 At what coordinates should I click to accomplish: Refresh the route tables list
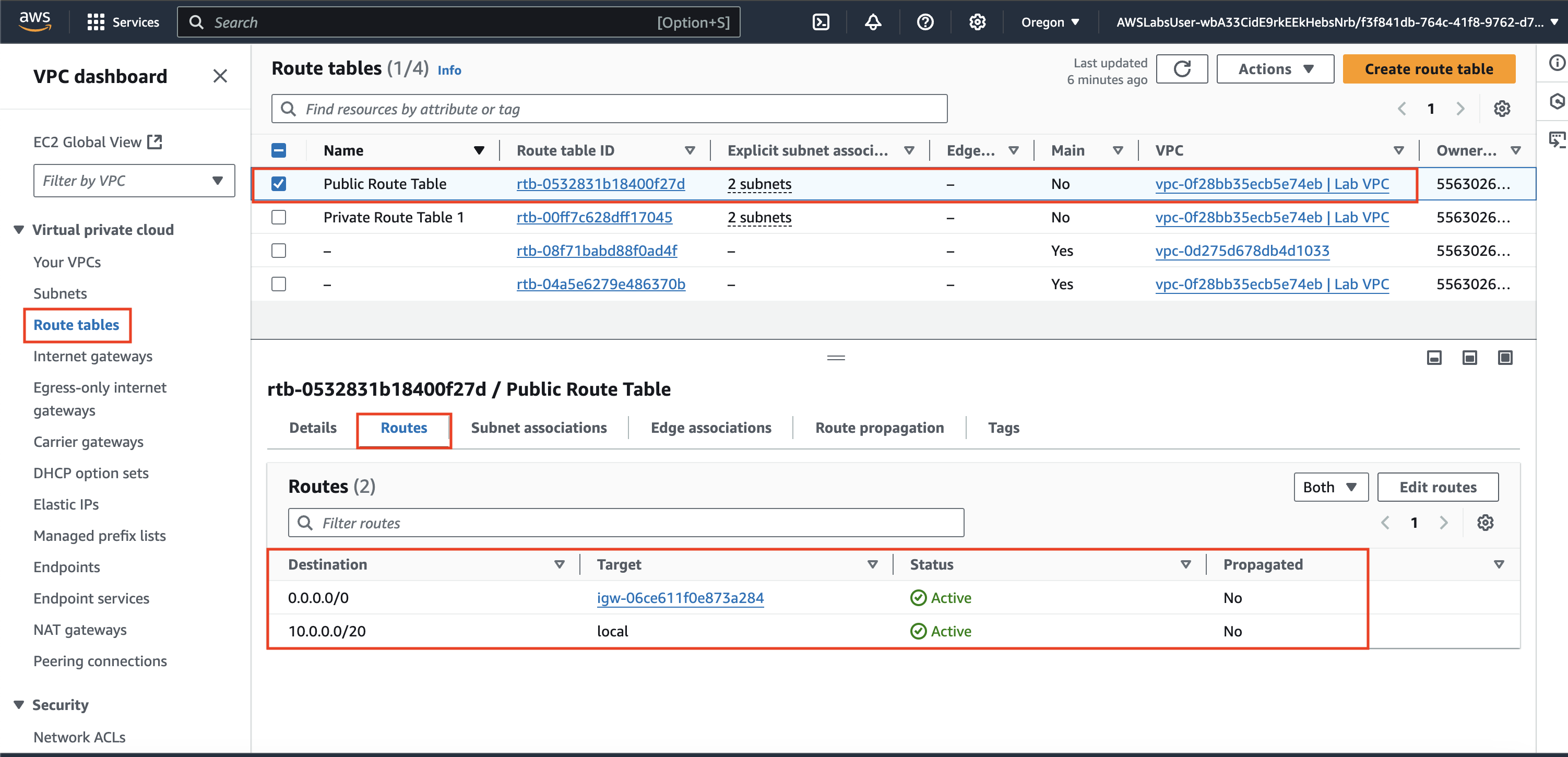tap(1181, 69)
